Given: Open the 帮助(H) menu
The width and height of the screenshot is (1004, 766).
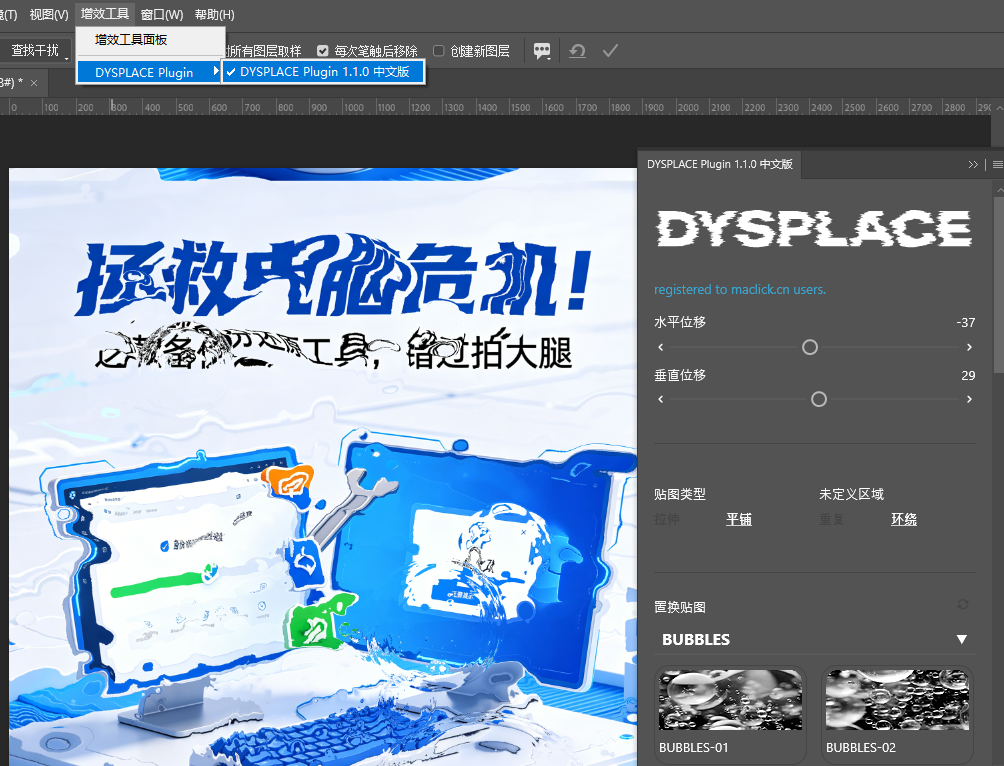Looking at the screenshot, I should click(x=215, y=14).
